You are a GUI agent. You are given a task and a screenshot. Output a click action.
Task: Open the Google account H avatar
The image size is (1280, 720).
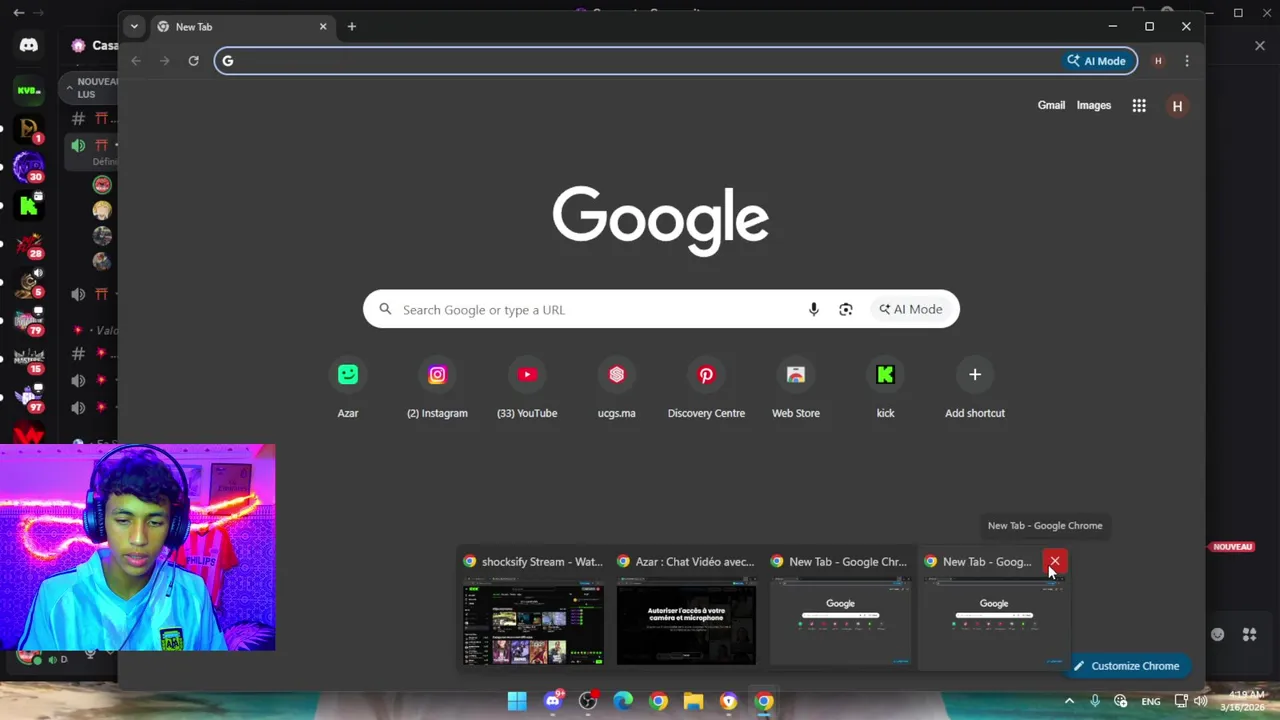(x=1177, y=106)
